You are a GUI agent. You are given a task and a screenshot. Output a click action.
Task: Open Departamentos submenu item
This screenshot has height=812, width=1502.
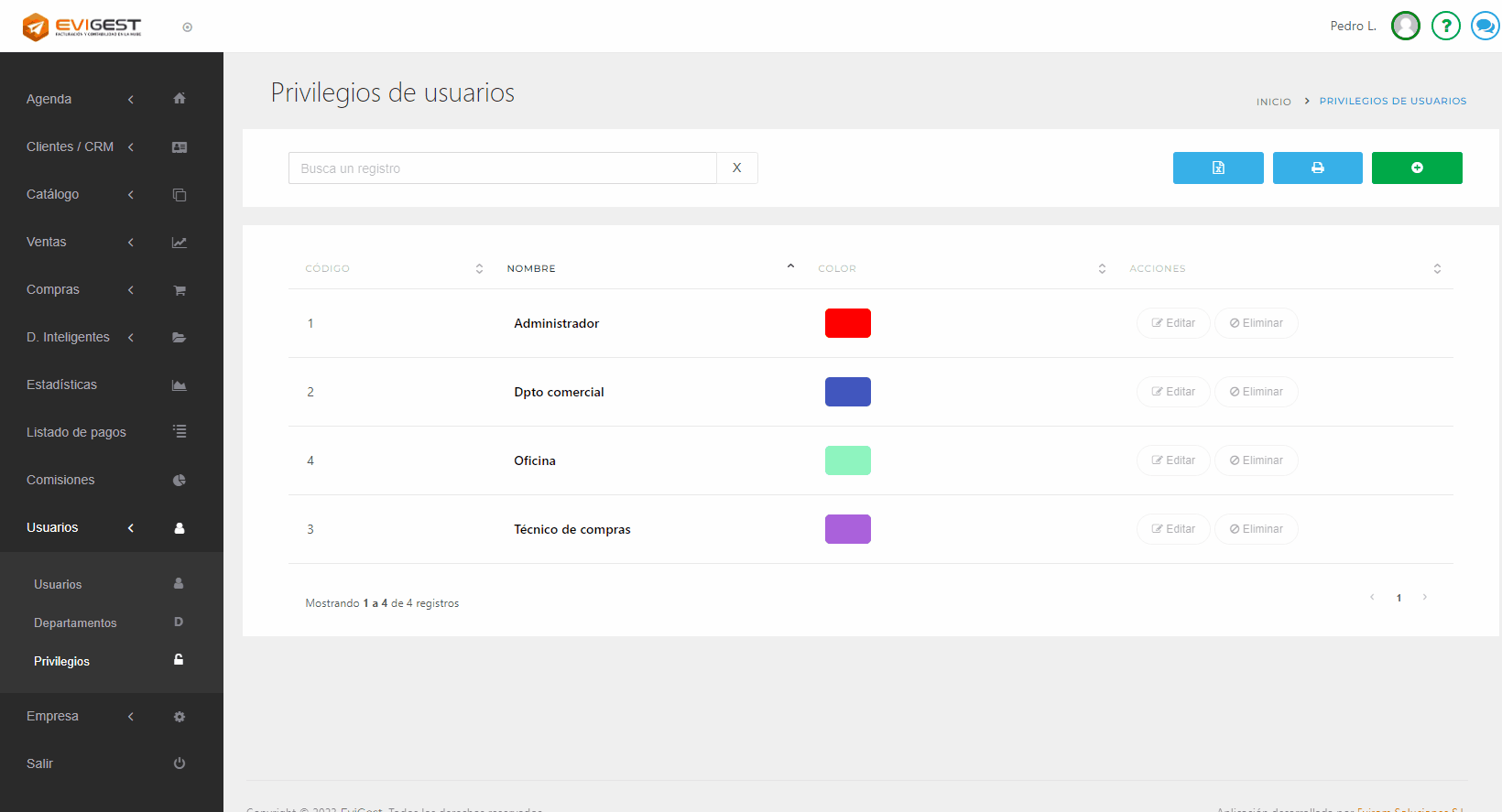[75, 623]
